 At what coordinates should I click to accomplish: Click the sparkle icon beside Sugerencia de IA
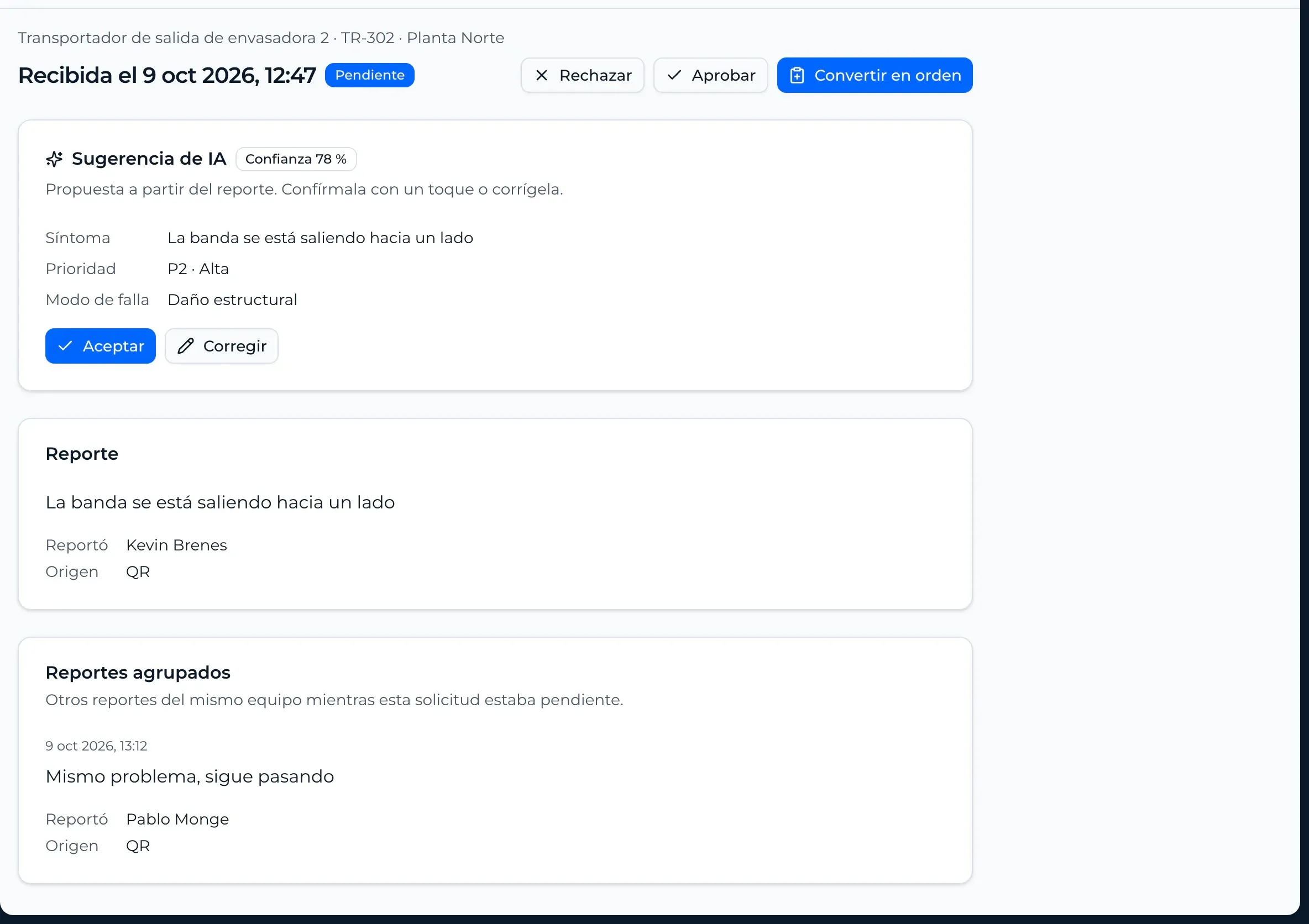click(54, 159)
